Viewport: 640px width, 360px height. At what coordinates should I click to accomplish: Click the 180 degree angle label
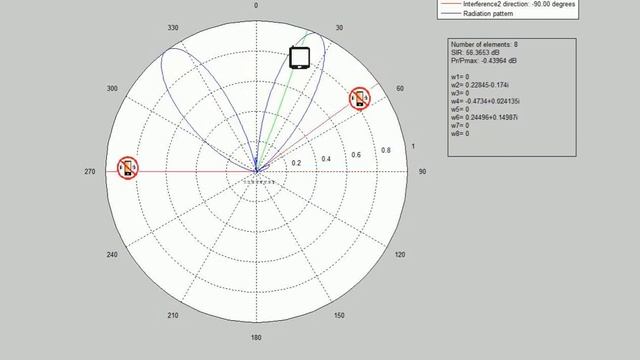click(256, 338)
